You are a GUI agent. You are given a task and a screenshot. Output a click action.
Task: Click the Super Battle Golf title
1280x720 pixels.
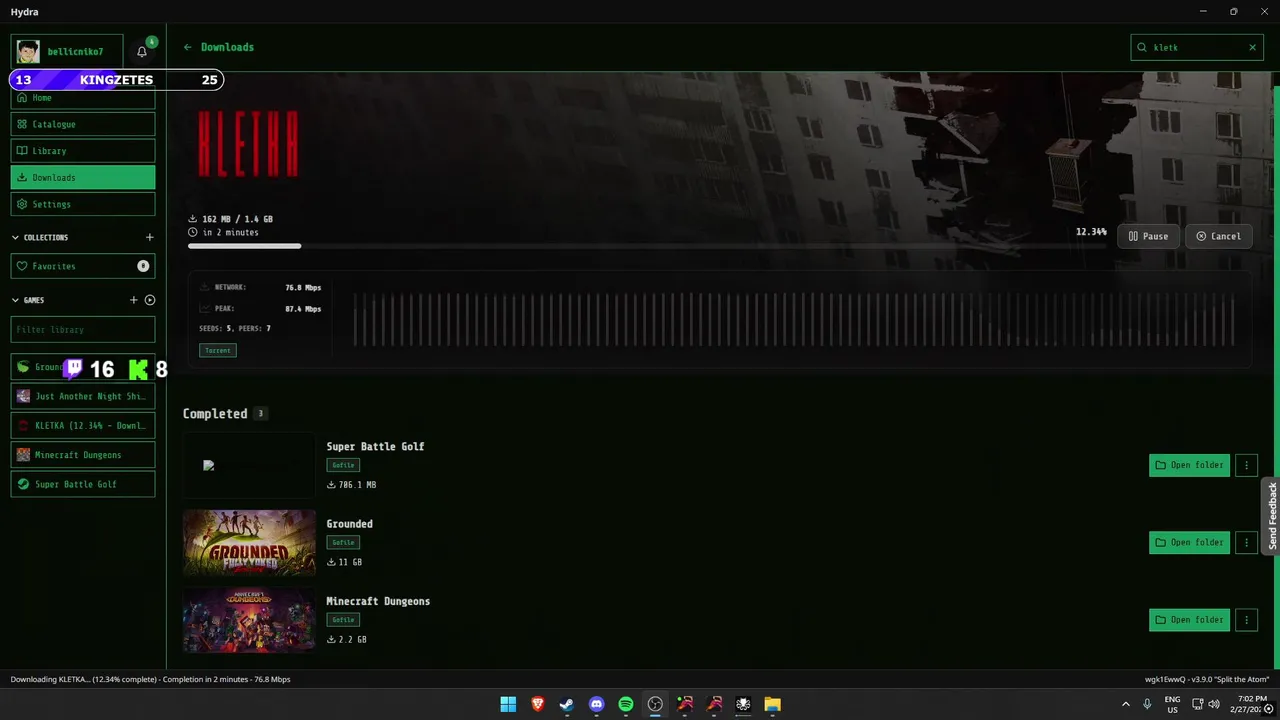coord(375,447)
